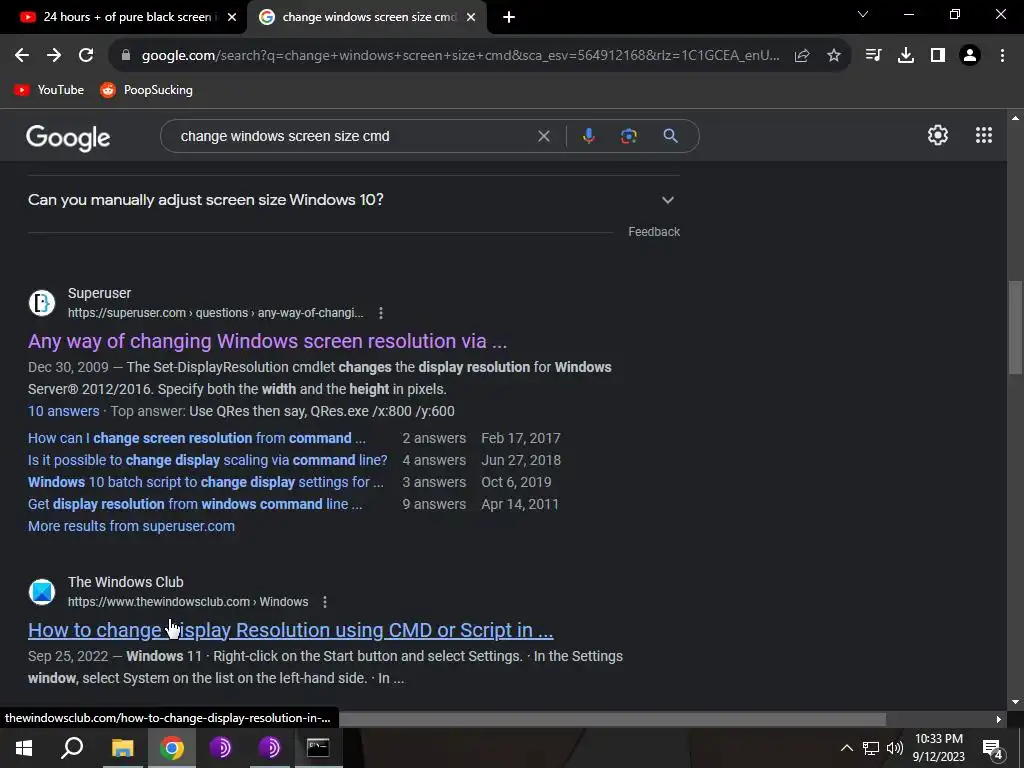This screenshot has width=1024, height=768.
Task: Open a new browser tab
Action: 509,18
